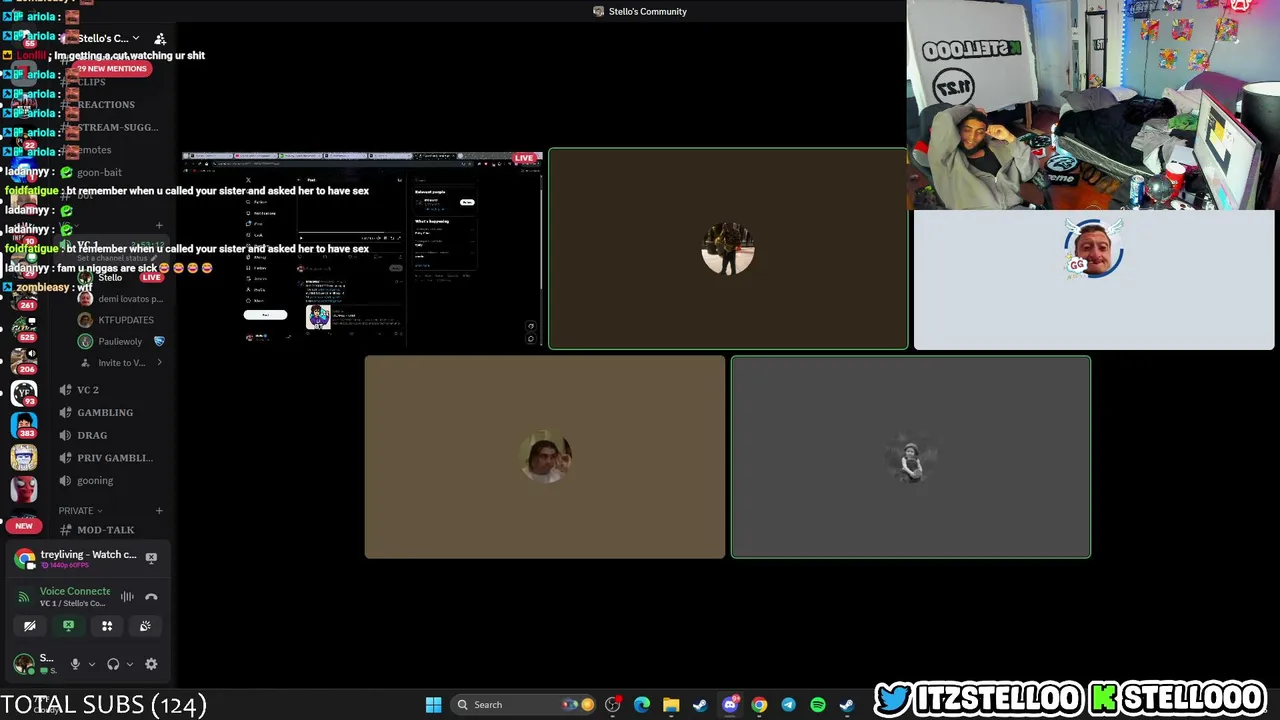Image resolution: width=1280 pixels, height=720 pixels.
Task: Click own user avatar in user panel
Action: (x=24, y=663)
